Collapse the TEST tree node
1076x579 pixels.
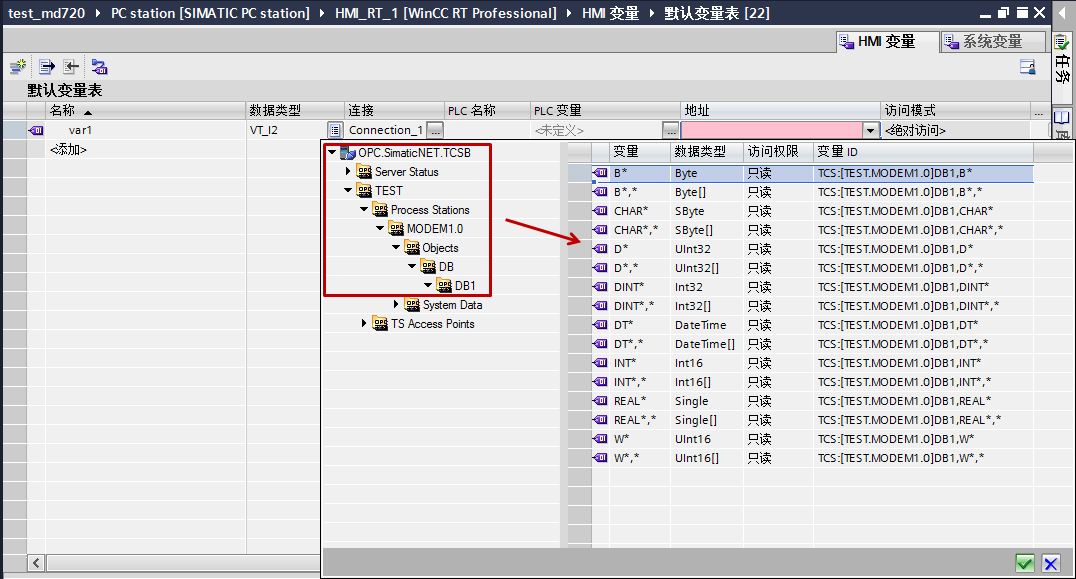click(348, 191)
